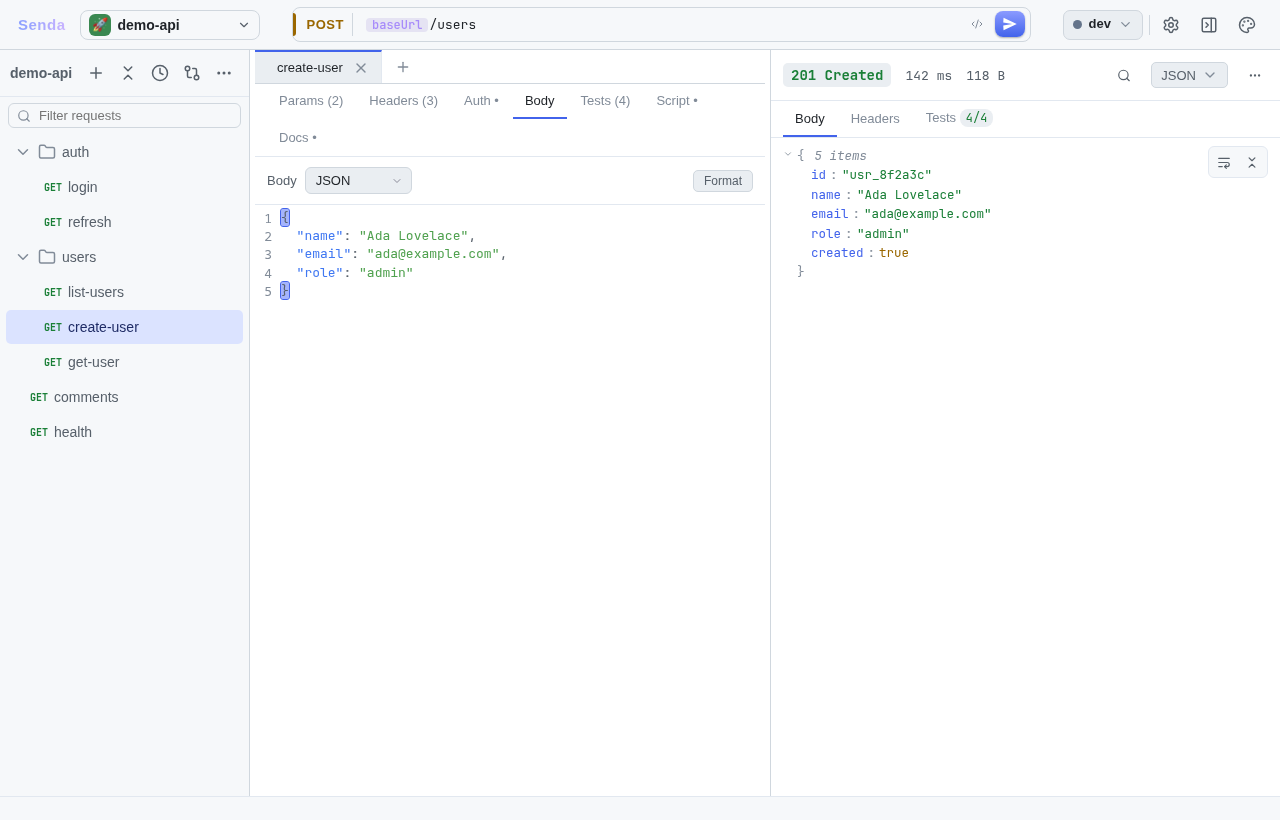
Task: Click the Senda logo
Action: pos(42,25)
